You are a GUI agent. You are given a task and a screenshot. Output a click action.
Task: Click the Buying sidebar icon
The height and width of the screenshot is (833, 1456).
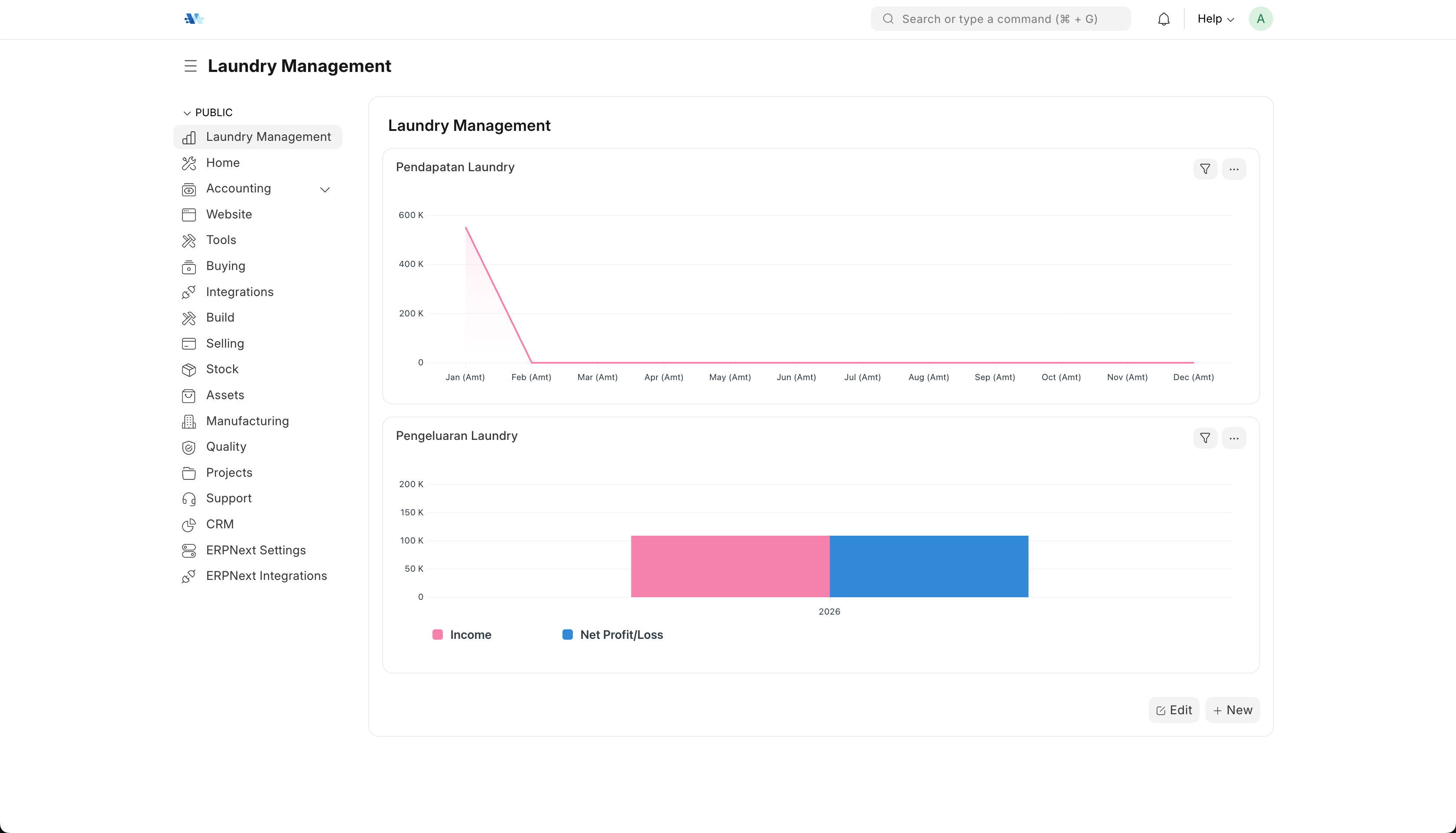[189, 267]
